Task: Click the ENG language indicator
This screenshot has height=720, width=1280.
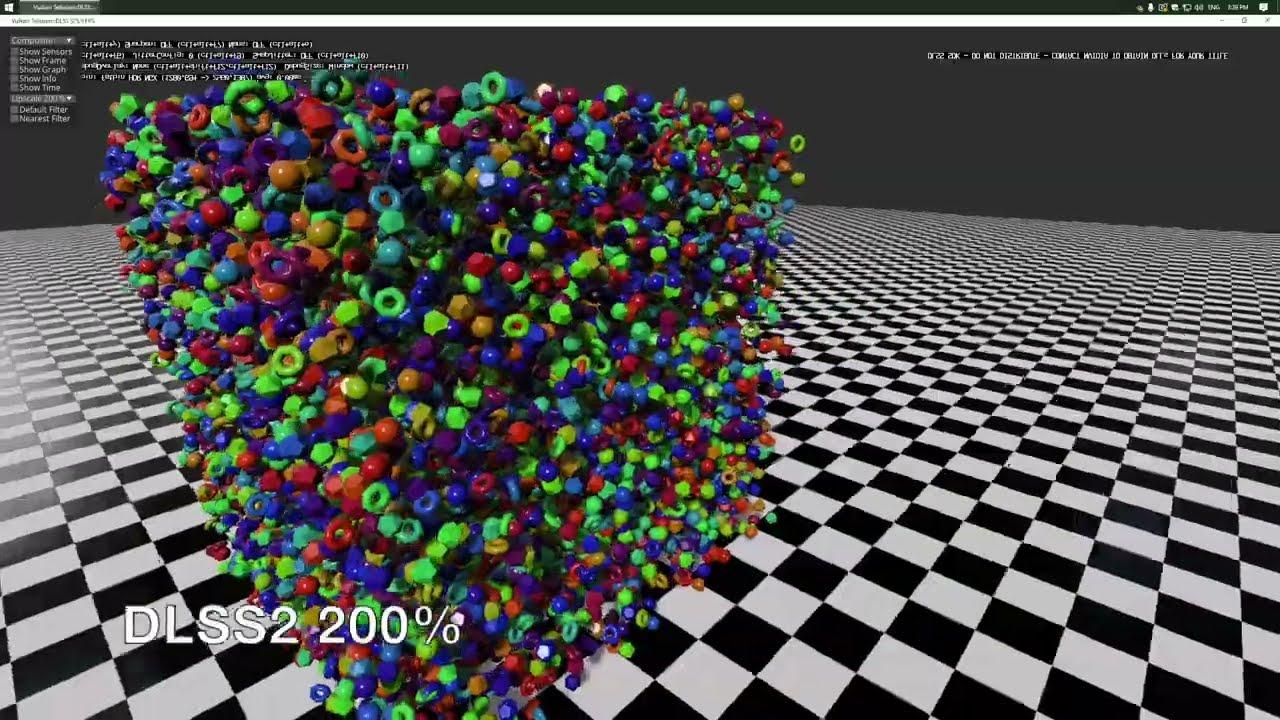Action: [x=1214, y=7]
